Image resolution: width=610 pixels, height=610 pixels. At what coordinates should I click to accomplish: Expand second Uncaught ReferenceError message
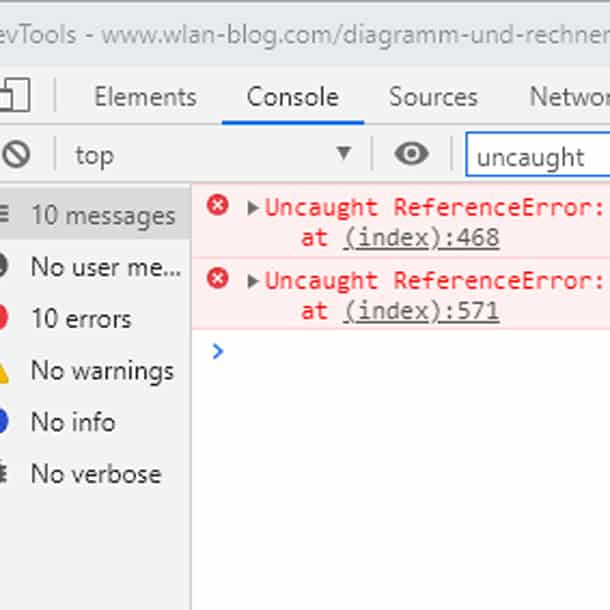253,281
